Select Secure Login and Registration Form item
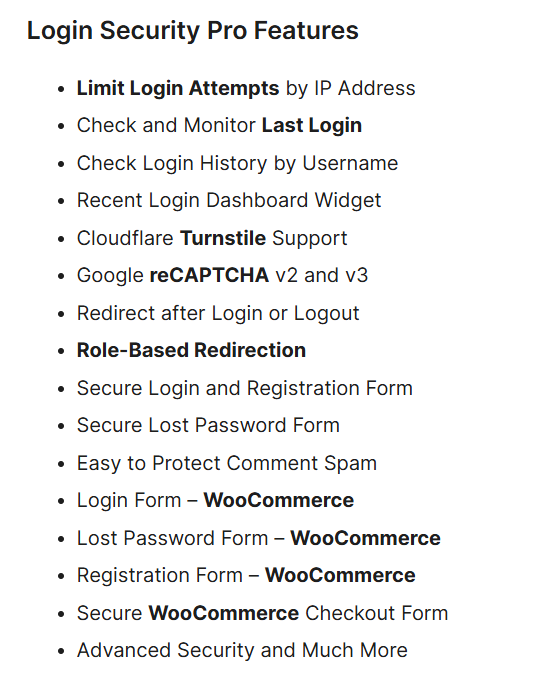This screenshot has width=548, height=683. click(245, 389)
